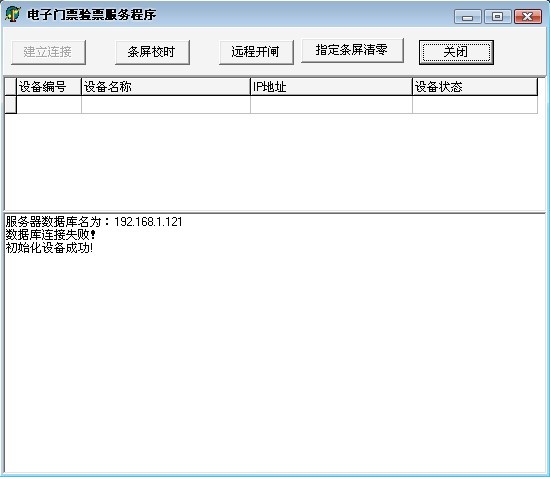This screenshot has width=550, height=477.
Task: Click the 指定条屏清零 button
Action: click(352, 51)
